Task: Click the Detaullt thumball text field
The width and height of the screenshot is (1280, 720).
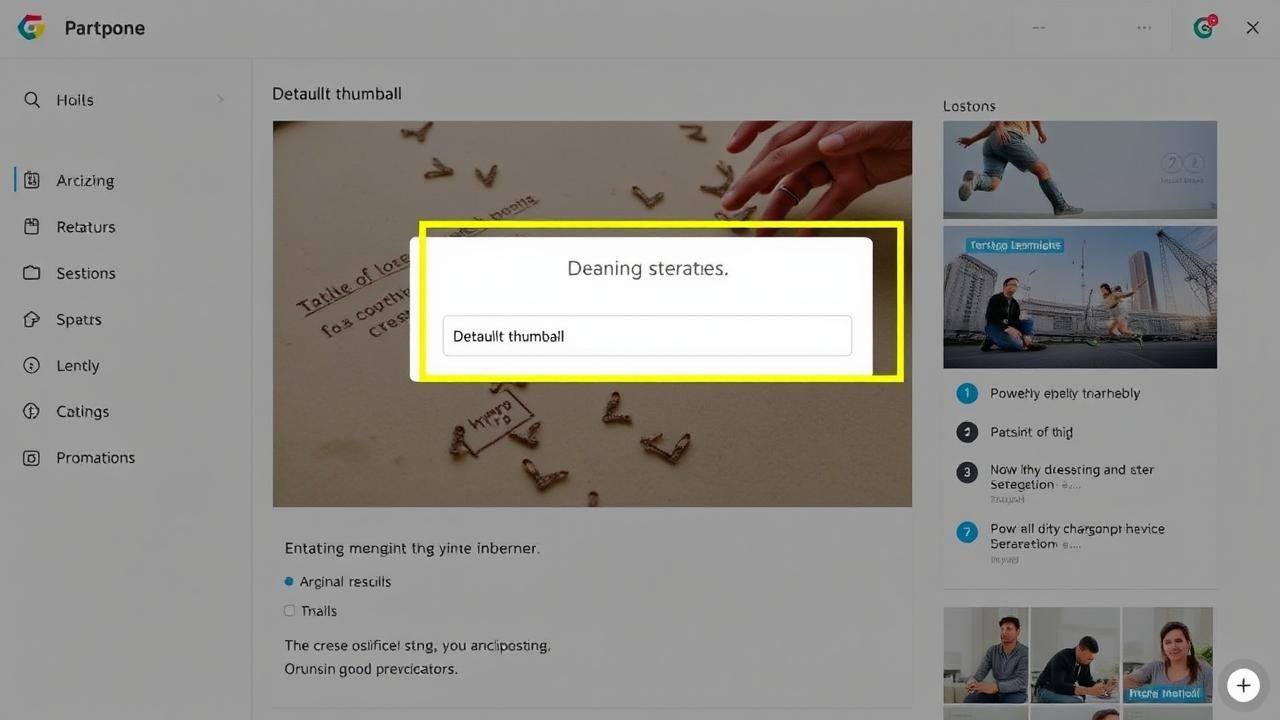Action: pyautogui.click(x=647, y=336)
